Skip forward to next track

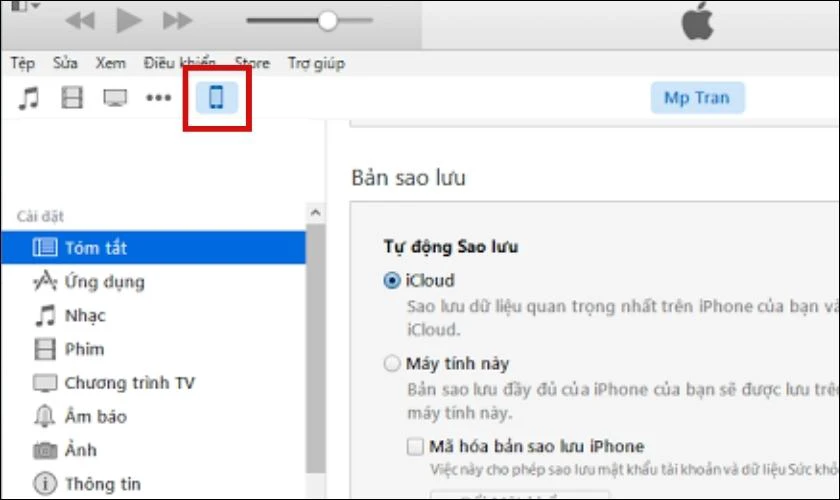[x=177, y=21]
